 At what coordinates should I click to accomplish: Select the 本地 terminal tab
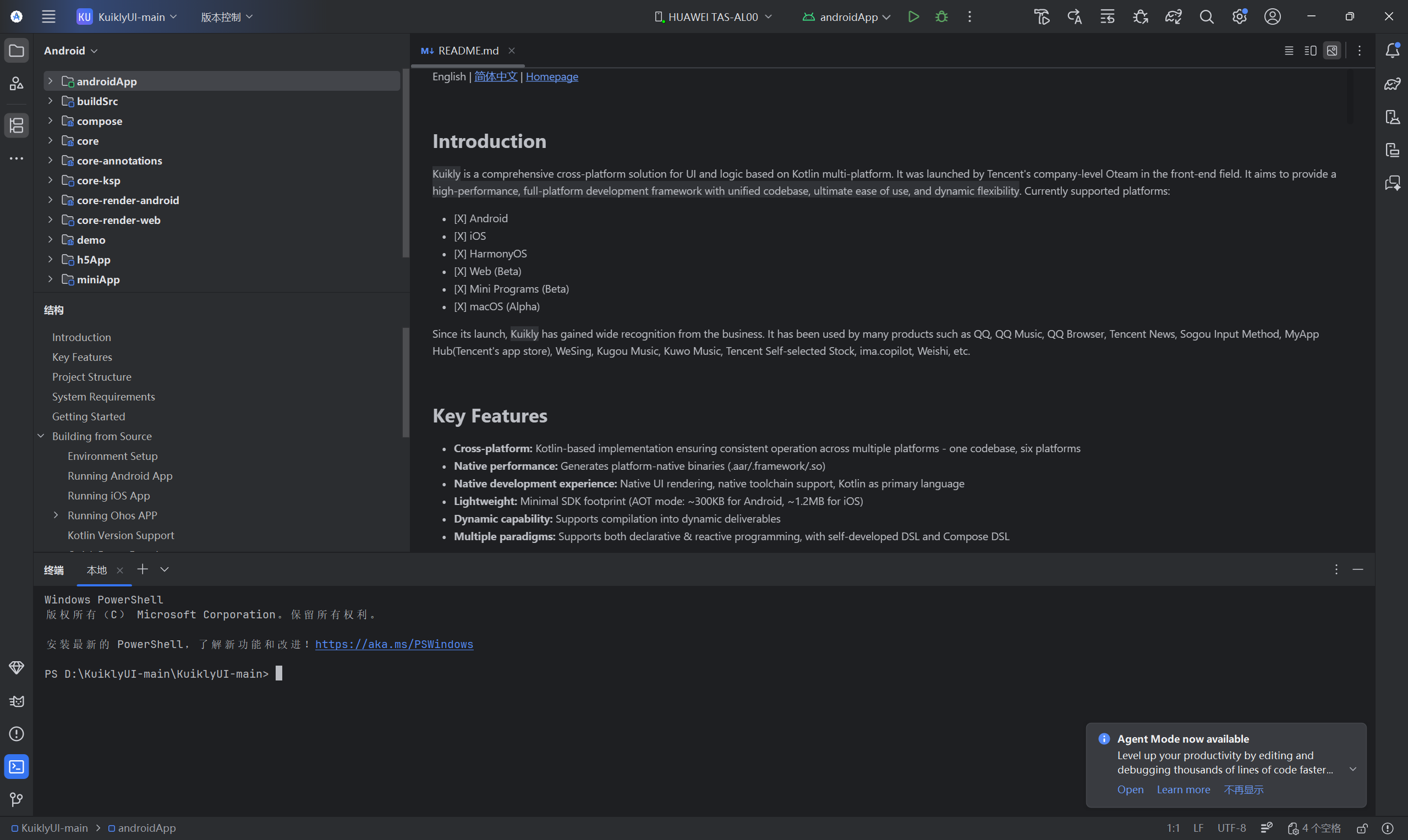tap(96, 570)
